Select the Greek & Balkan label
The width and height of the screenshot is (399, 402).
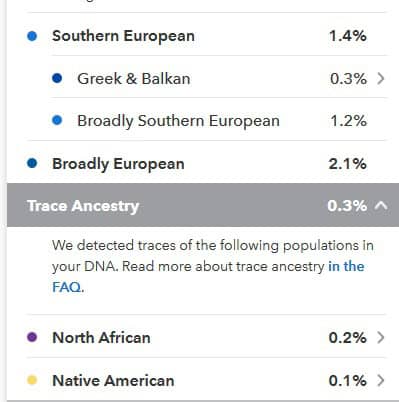tap(134, 79)
